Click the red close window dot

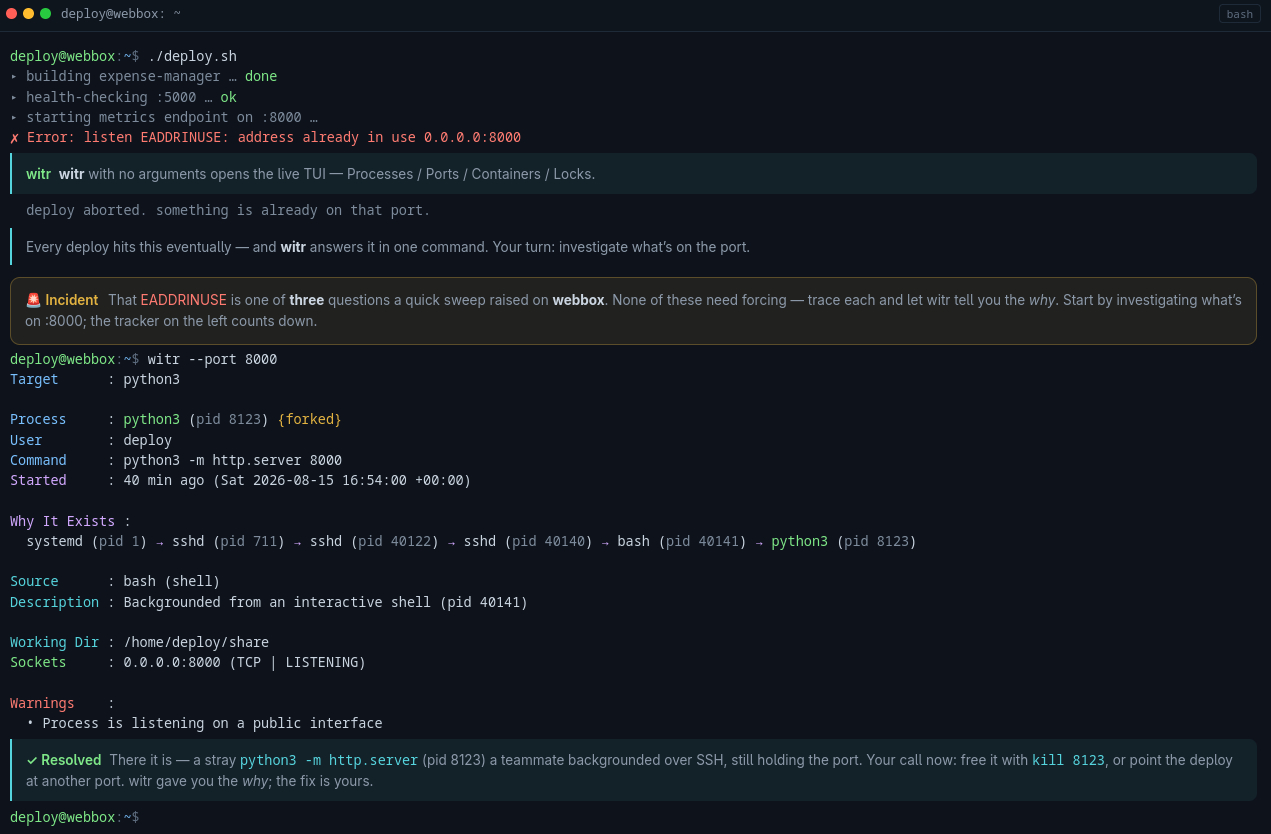click(x=12, y=13)
